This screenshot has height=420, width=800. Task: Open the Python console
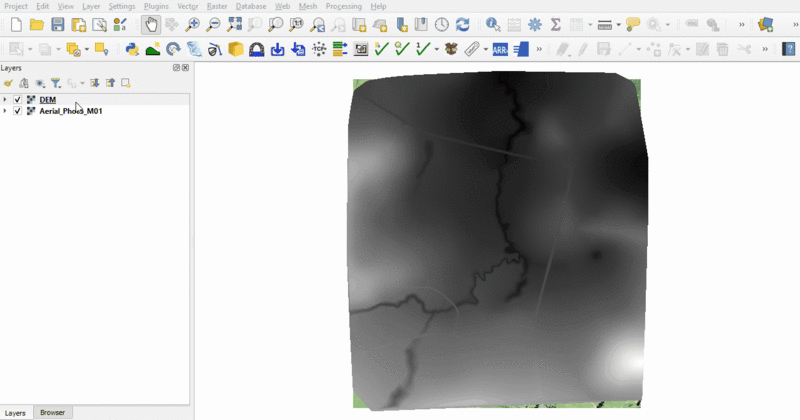[x=132, y=49]
